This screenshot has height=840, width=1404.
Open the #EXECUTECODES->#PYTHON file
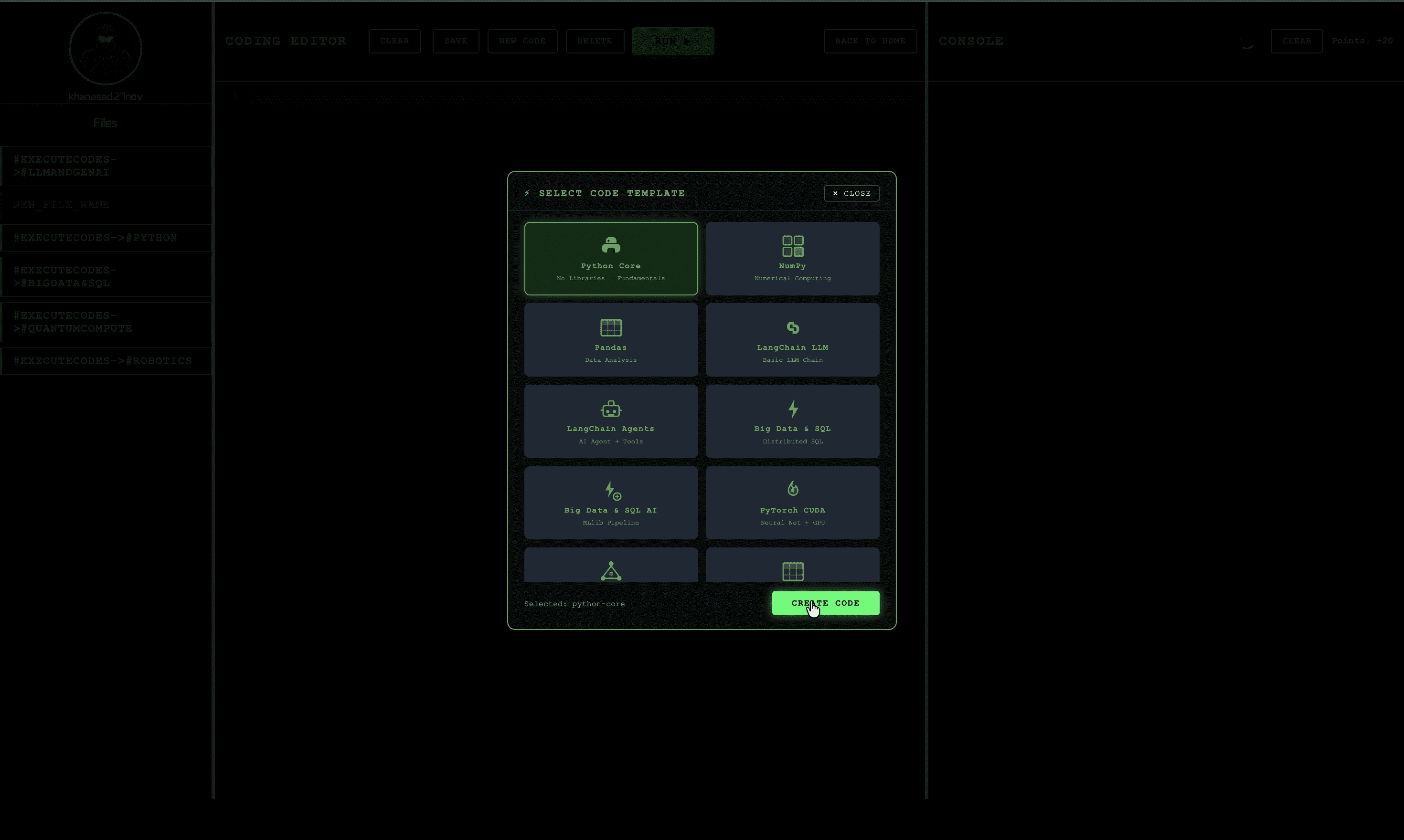click(x=106, y=238)
